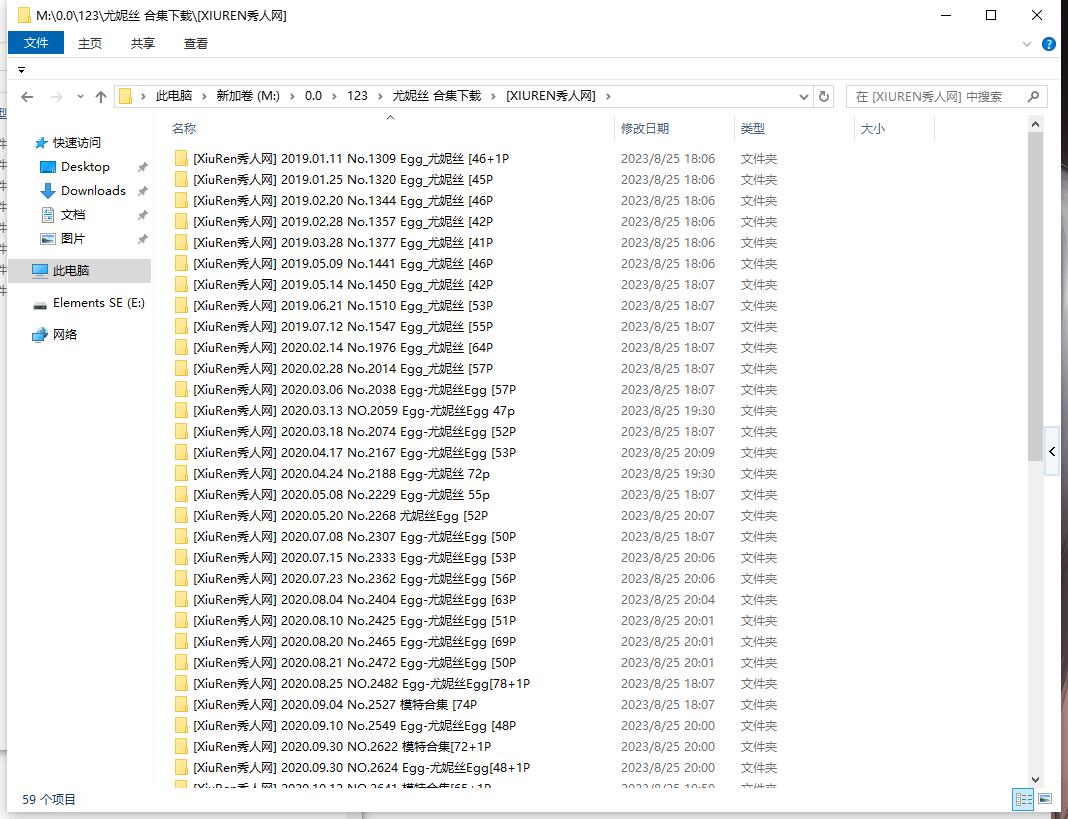Open the 文件 ribbon tab
The height and width of the screenshot is (819, 1068).
[x=35, y=44]
